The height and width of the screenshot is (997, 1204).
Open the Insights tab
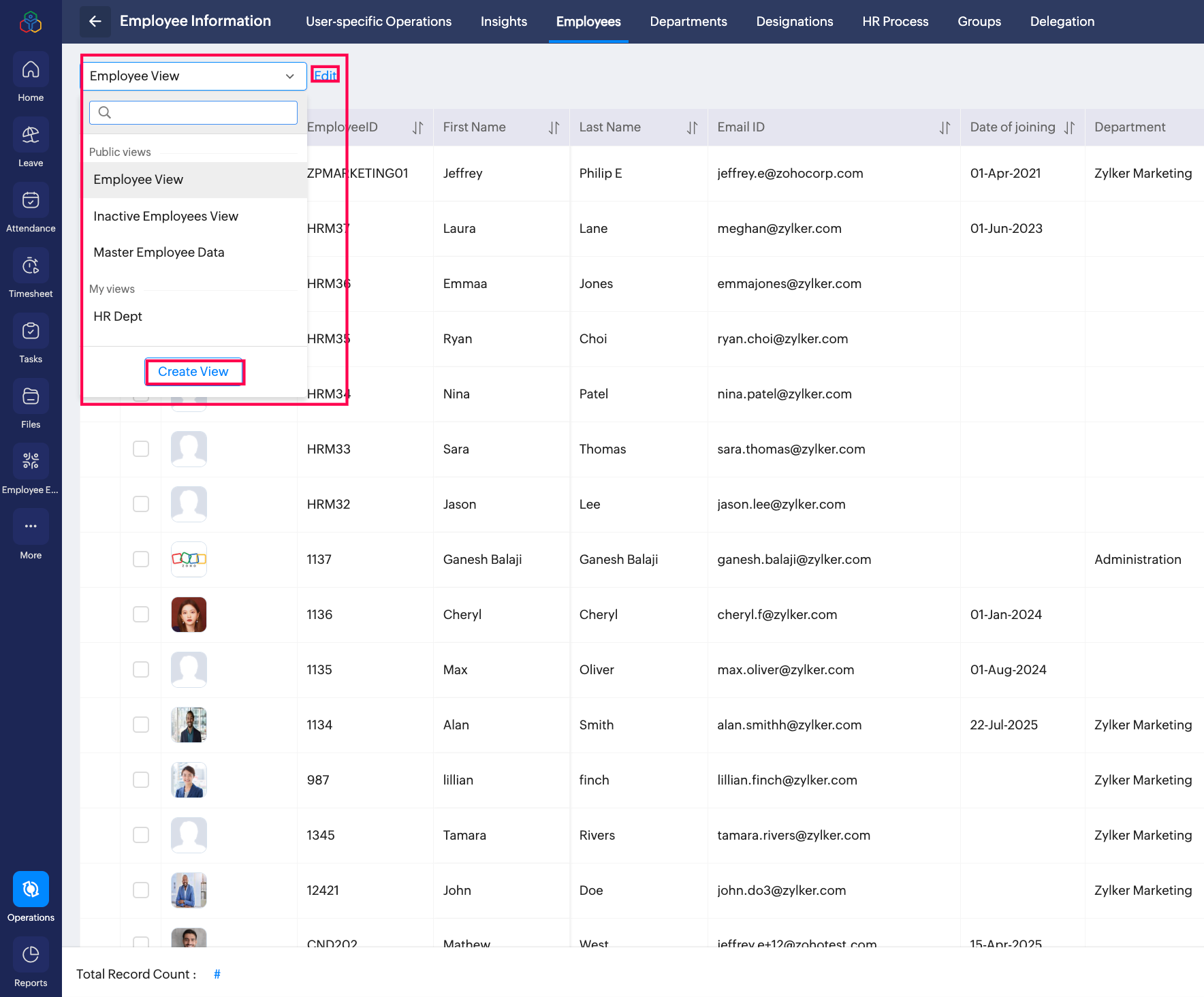click(503, 22)
